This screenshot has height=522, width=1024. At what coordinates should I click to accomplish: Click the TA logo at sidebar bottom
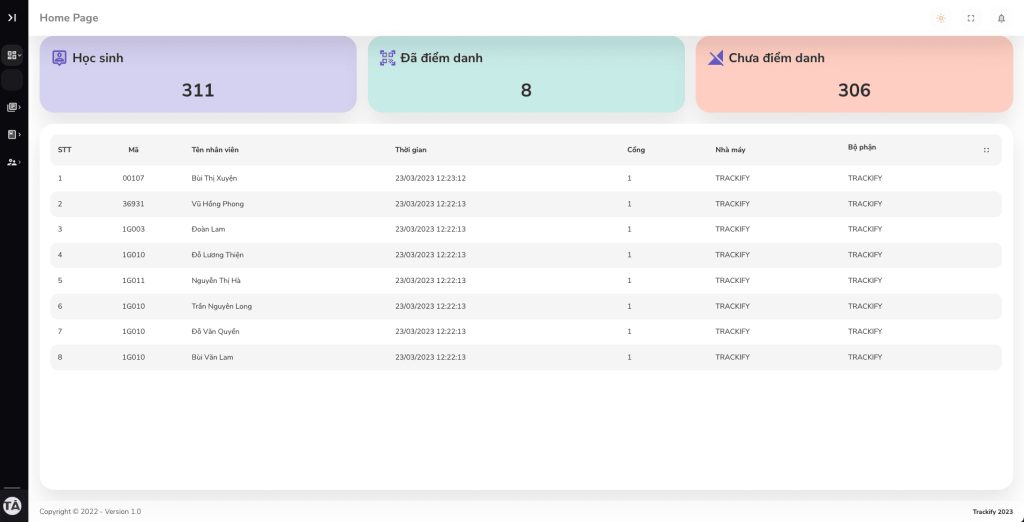tap(13, 505)
